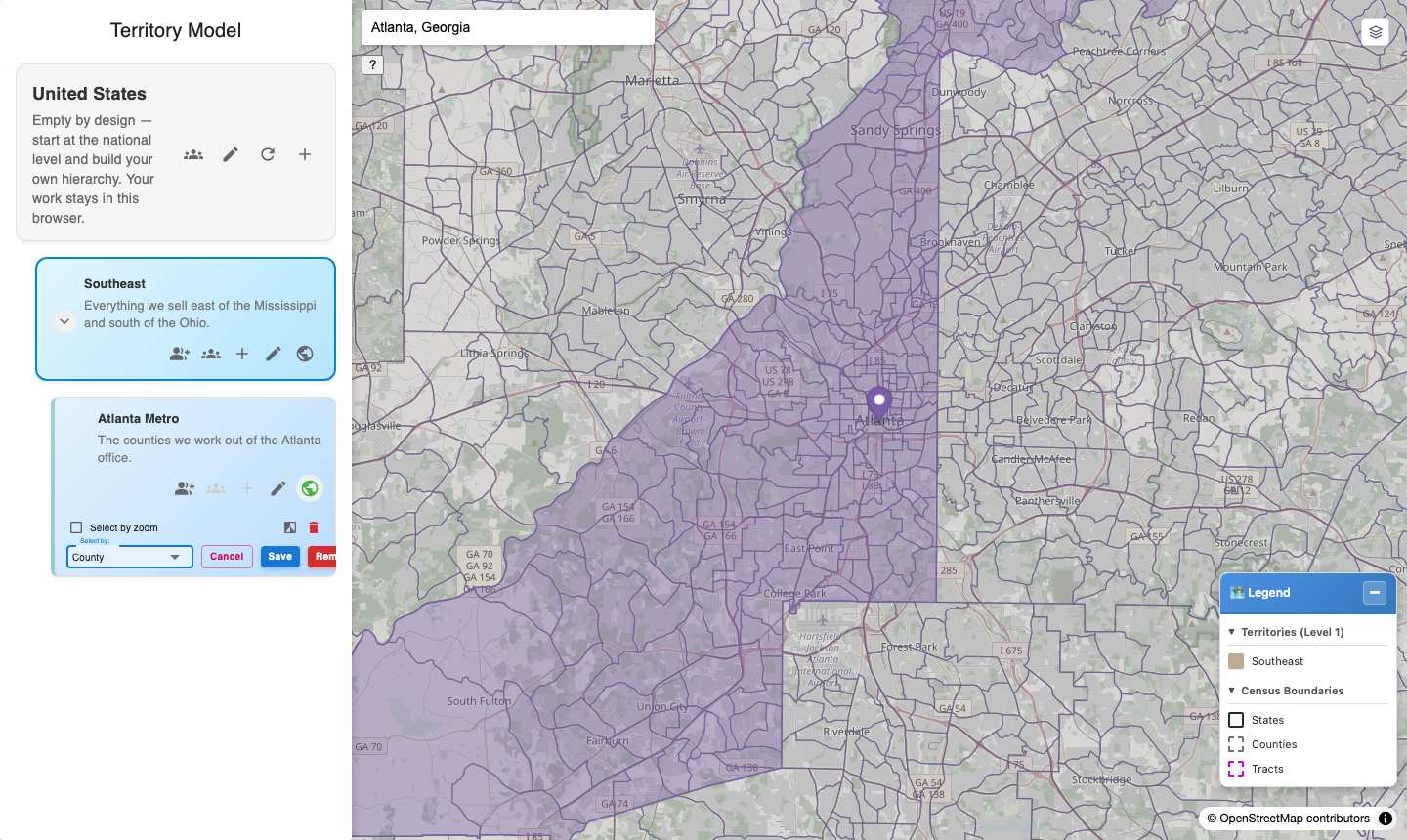
Task: Toggle the States boundary in legend
Action: (1236, 720)
